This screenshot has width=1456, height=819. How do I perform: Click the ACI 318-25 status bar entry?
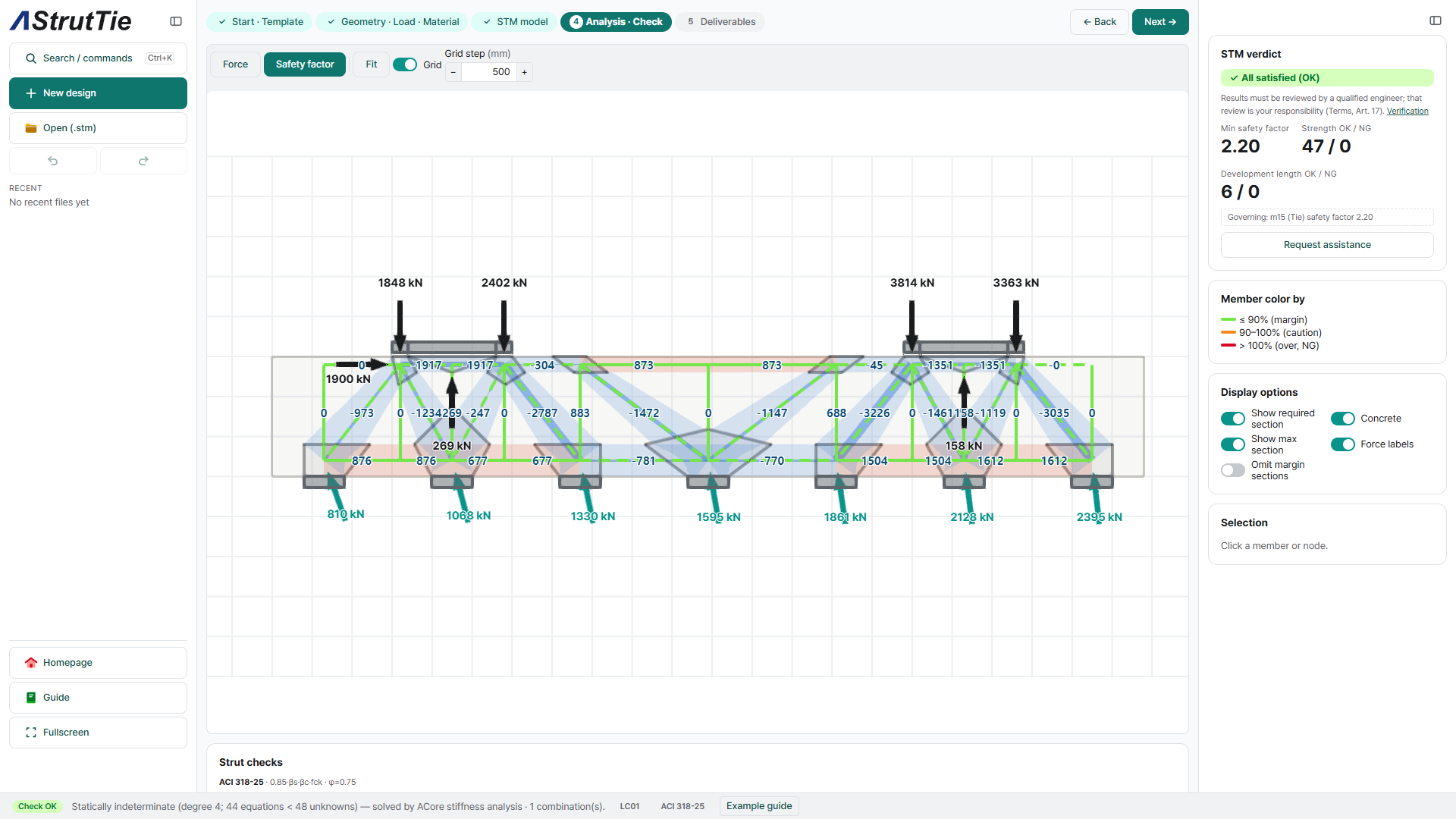coord(682,806)
